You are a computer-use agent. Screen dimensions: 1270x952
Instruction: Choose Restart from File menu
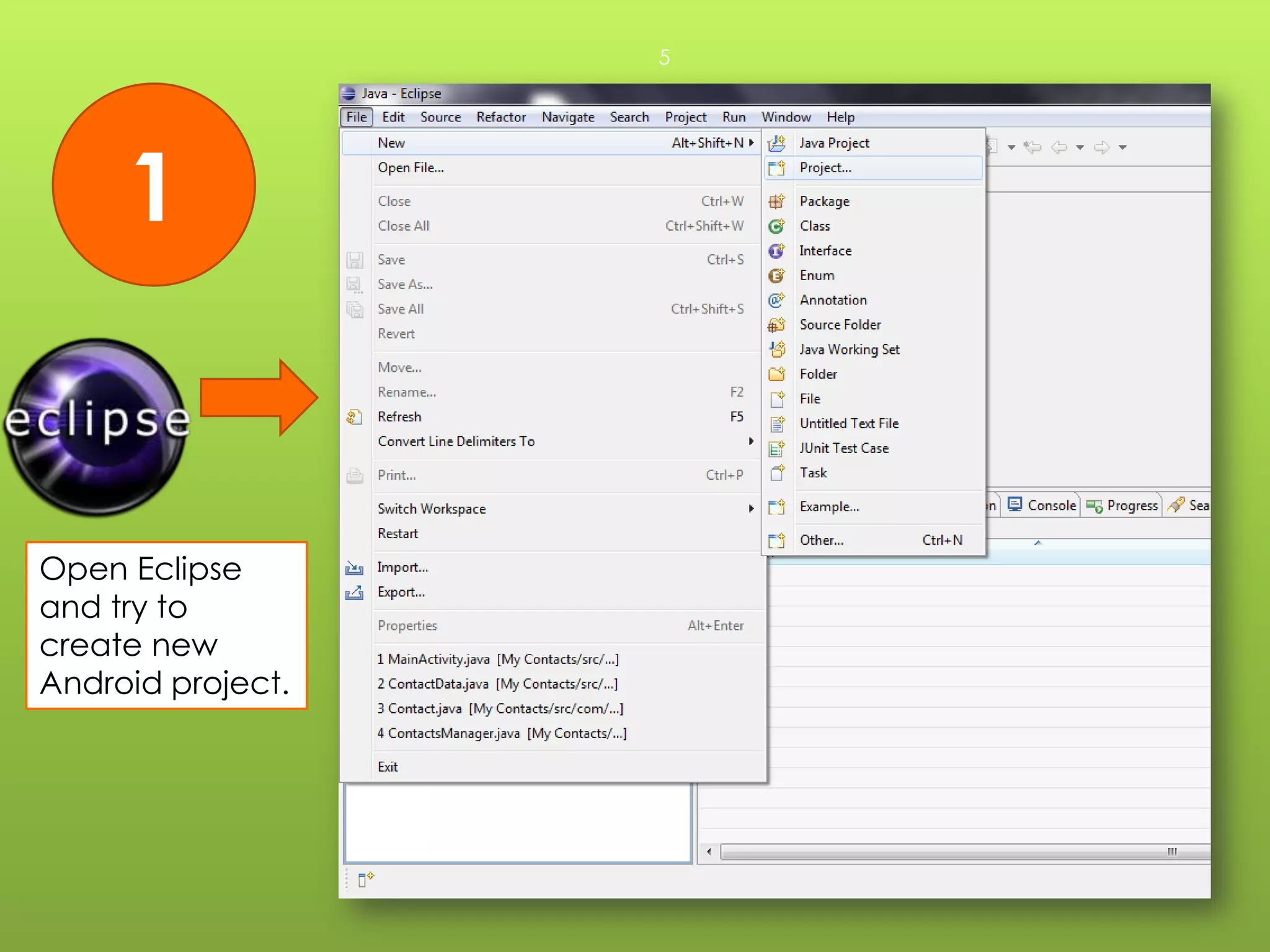(x=552, y=534)
